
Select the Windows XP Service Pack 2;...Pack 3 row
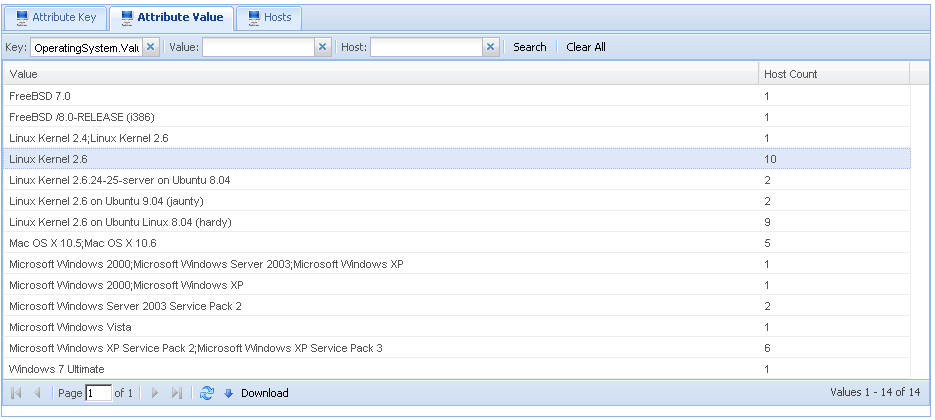click(457, 348)
